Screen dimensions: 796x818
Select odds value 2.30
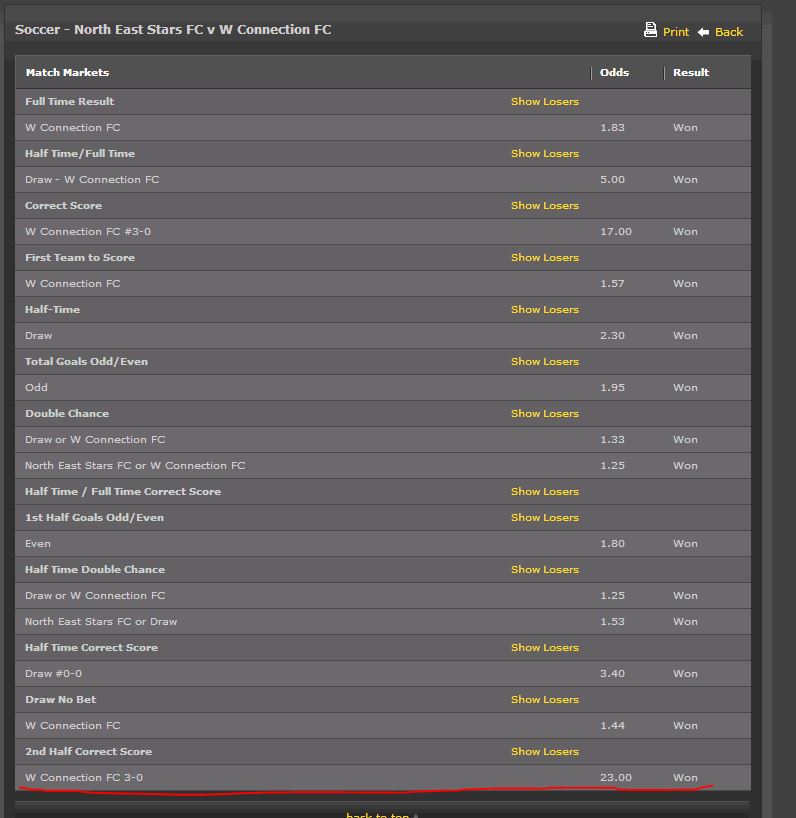612,335
